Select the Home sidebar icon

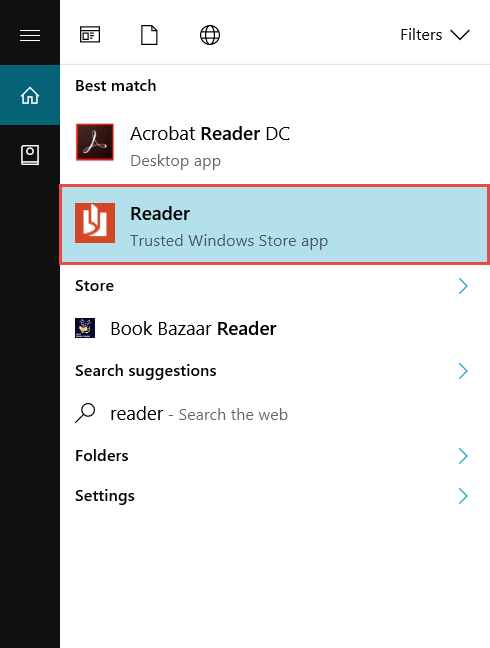(x=30, y=95)
